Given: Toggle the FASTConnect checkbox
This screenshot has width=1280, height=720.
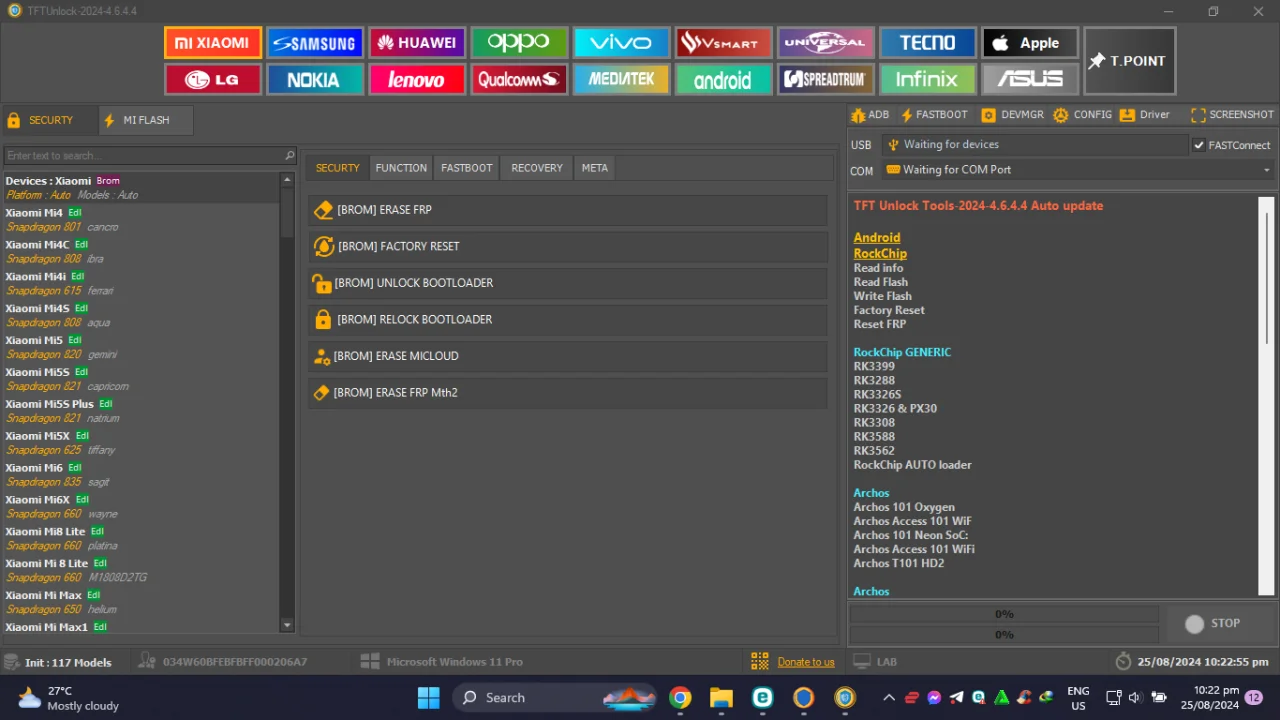Looking at the screenshot, I should click(1199, 145).
